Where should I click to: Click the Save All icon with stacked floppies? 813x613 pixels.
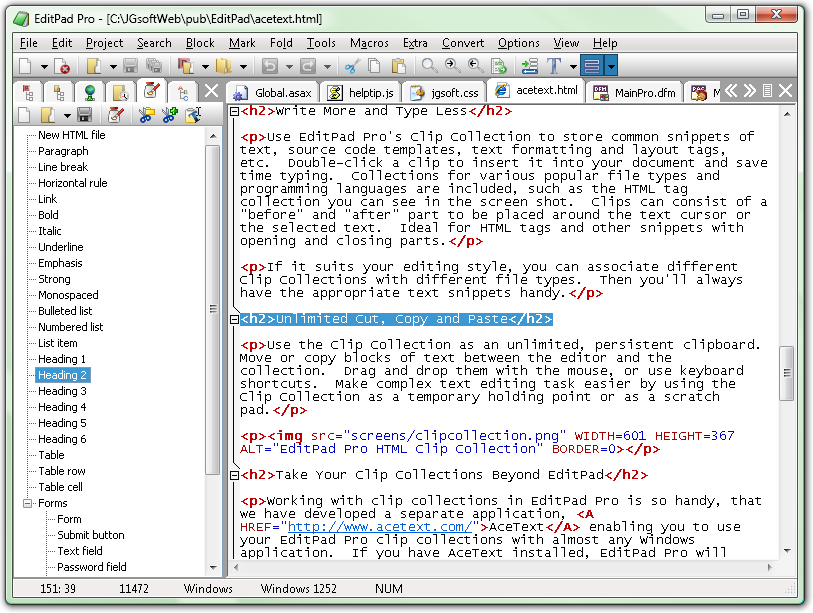(x=154, y=66)
